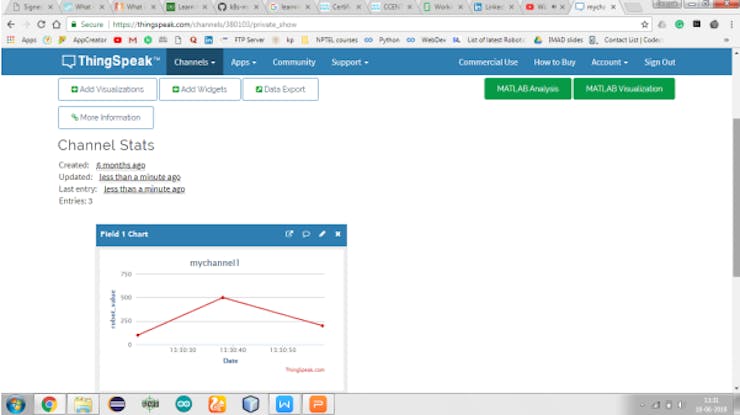Open the browser home page
Screen dimensions: 740x415
point(57,24)
